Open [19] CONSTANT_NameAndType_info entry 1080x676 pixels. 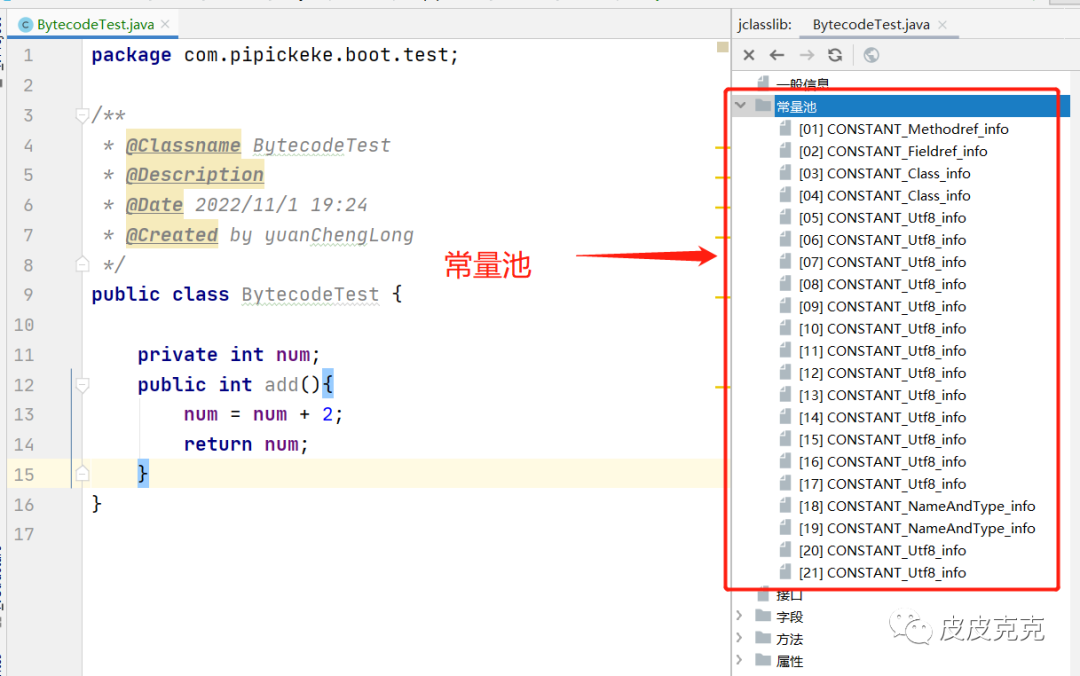point(917,528)
